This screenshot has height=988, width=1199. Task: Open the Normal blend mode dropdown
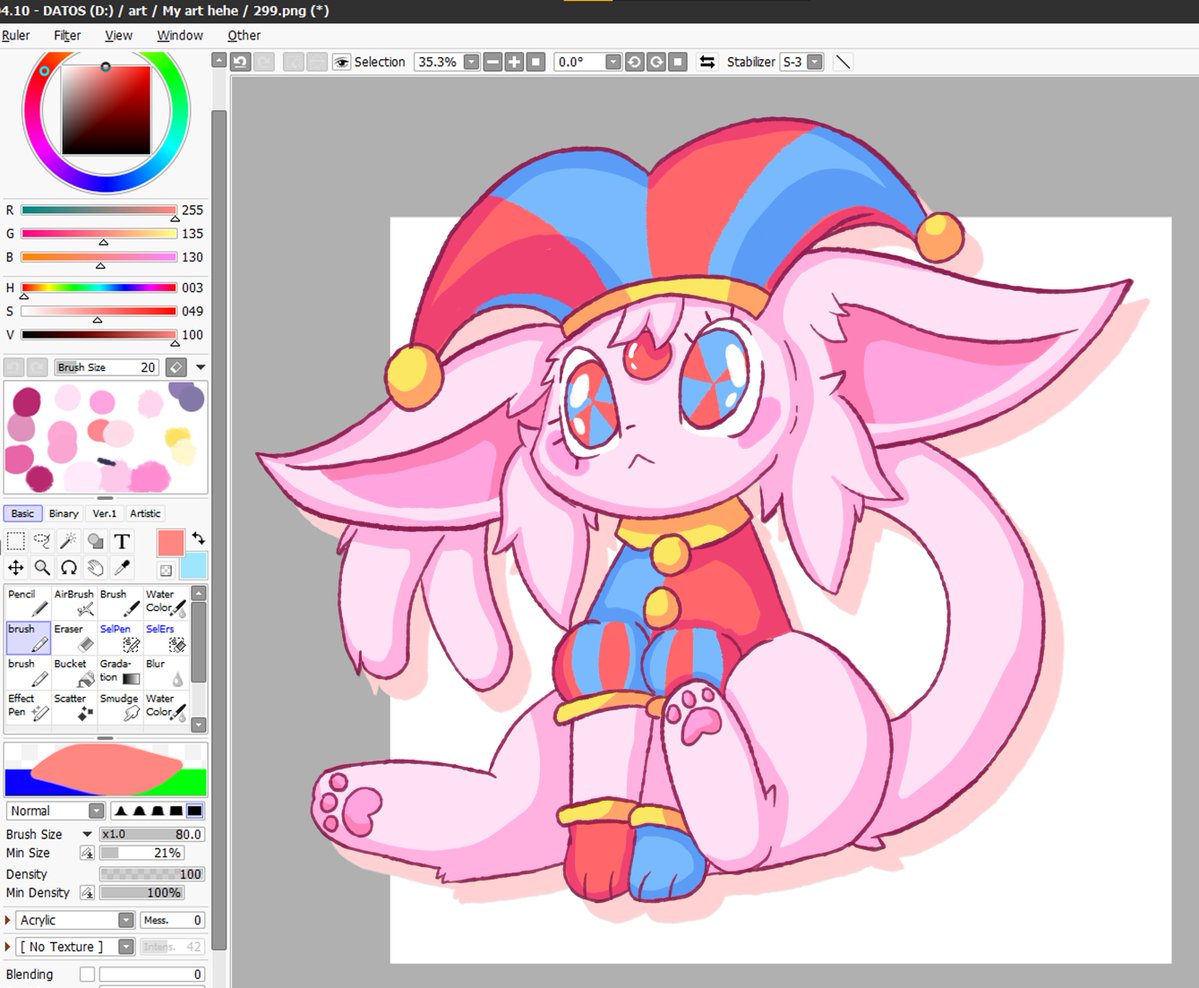click(96, 811)
